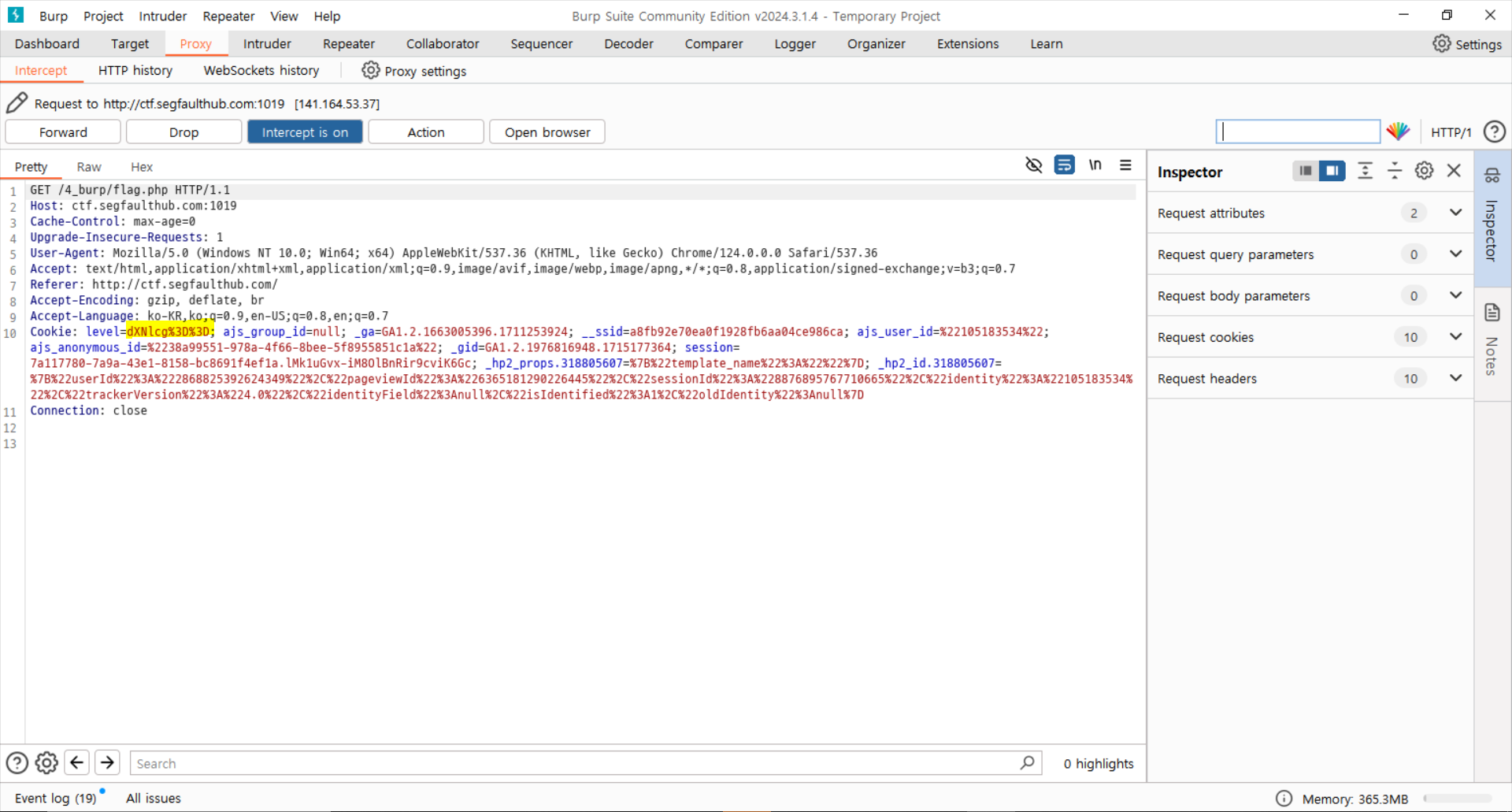
Task: Open the Settings gear at top right
Action: [1441, 43]
